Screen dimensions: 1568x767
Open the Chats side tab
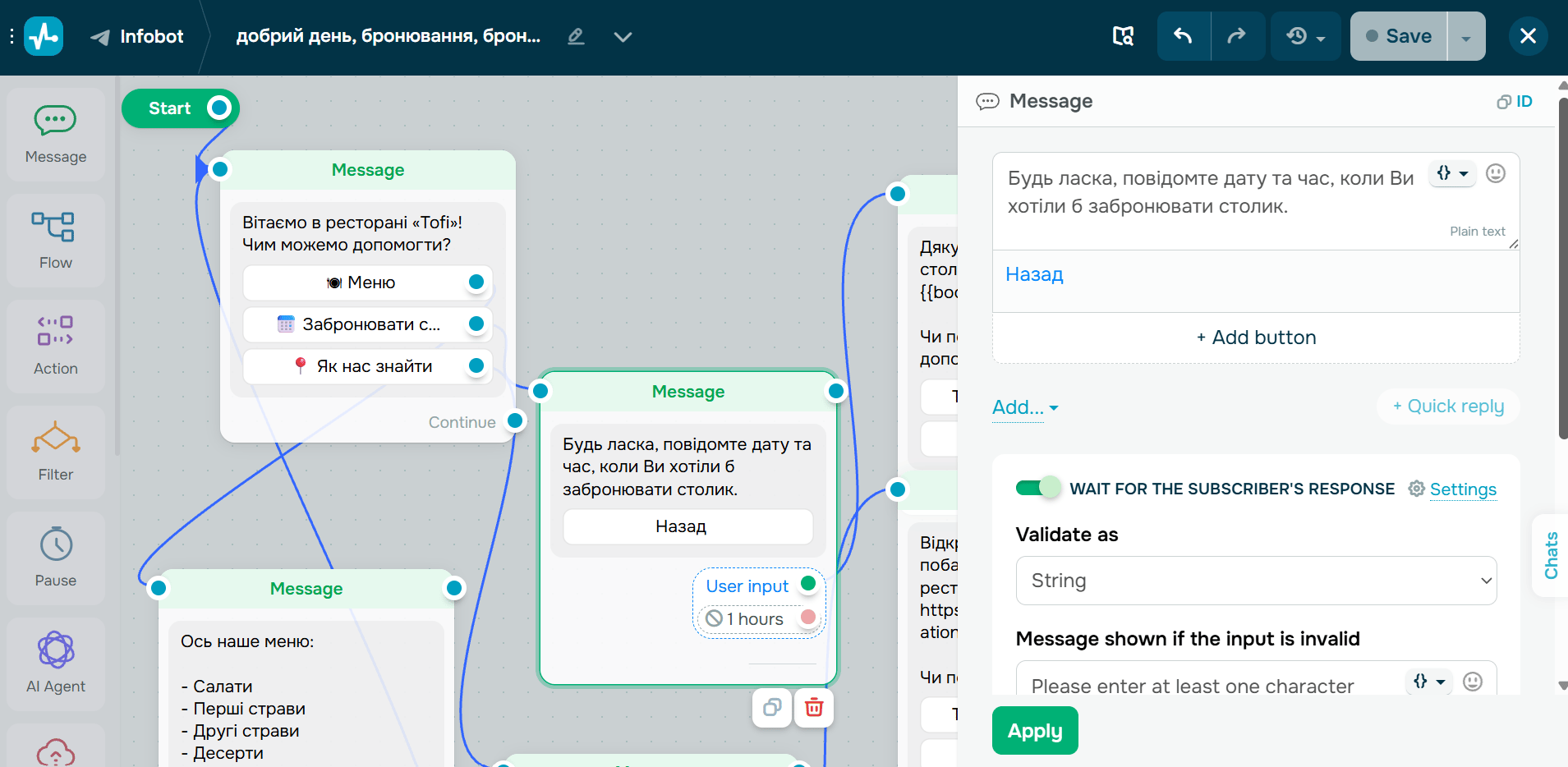(x=1551, y=556)
